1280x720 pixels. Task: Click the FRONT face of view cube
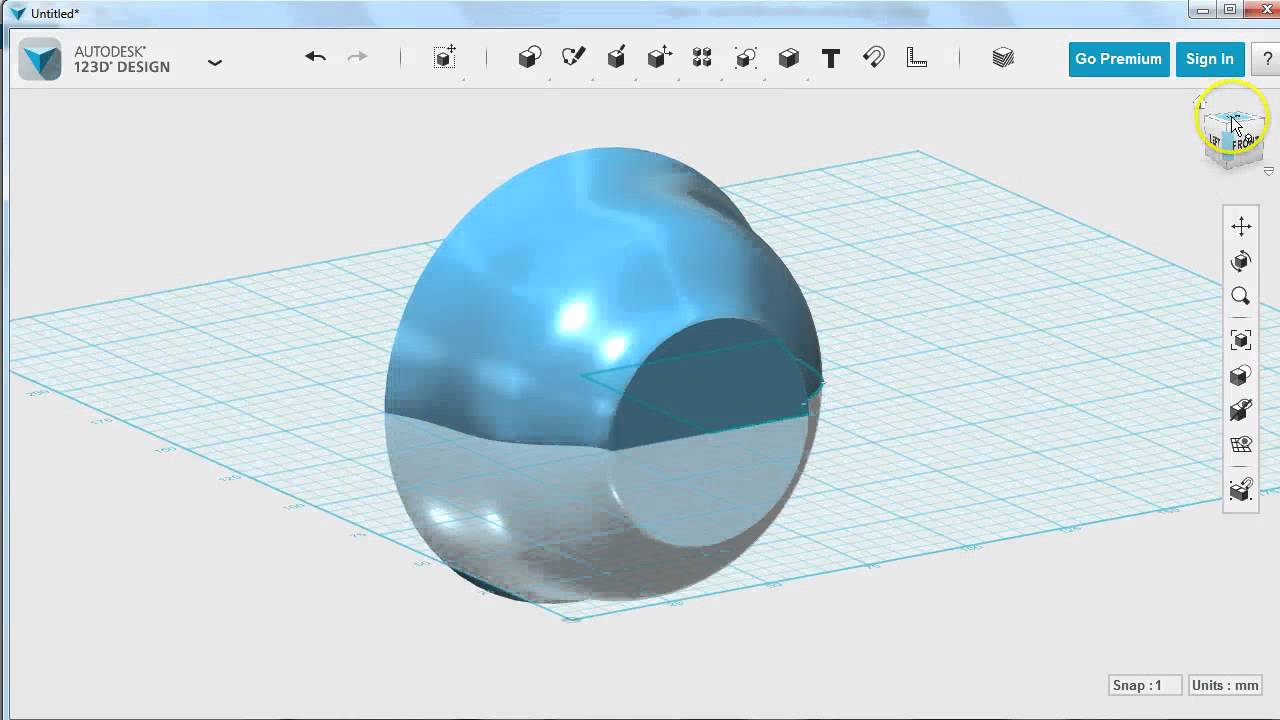click(1244, 143)
